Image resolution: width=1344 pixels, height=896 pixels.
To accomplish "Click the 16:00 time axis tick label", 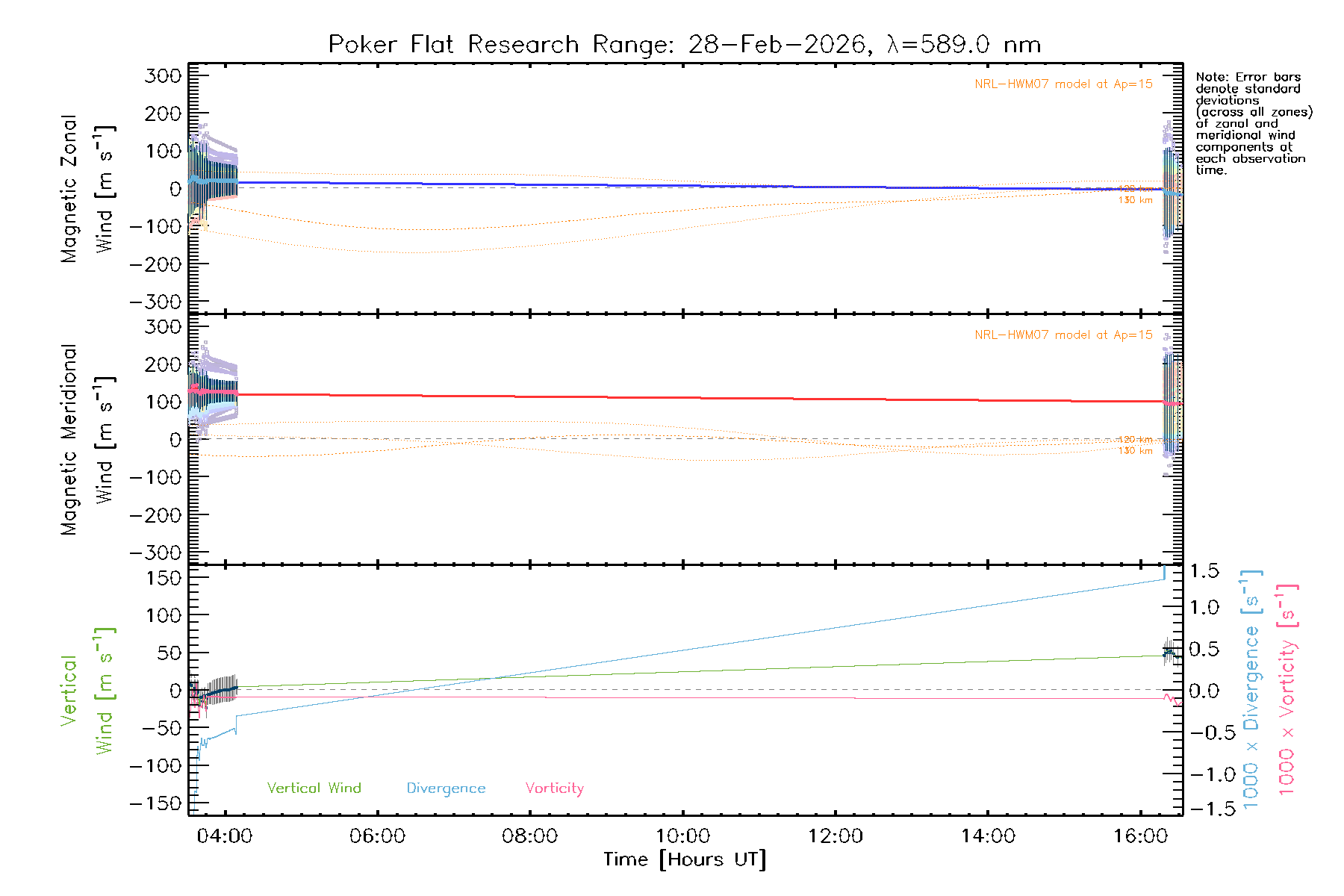I will point(1140,836).
